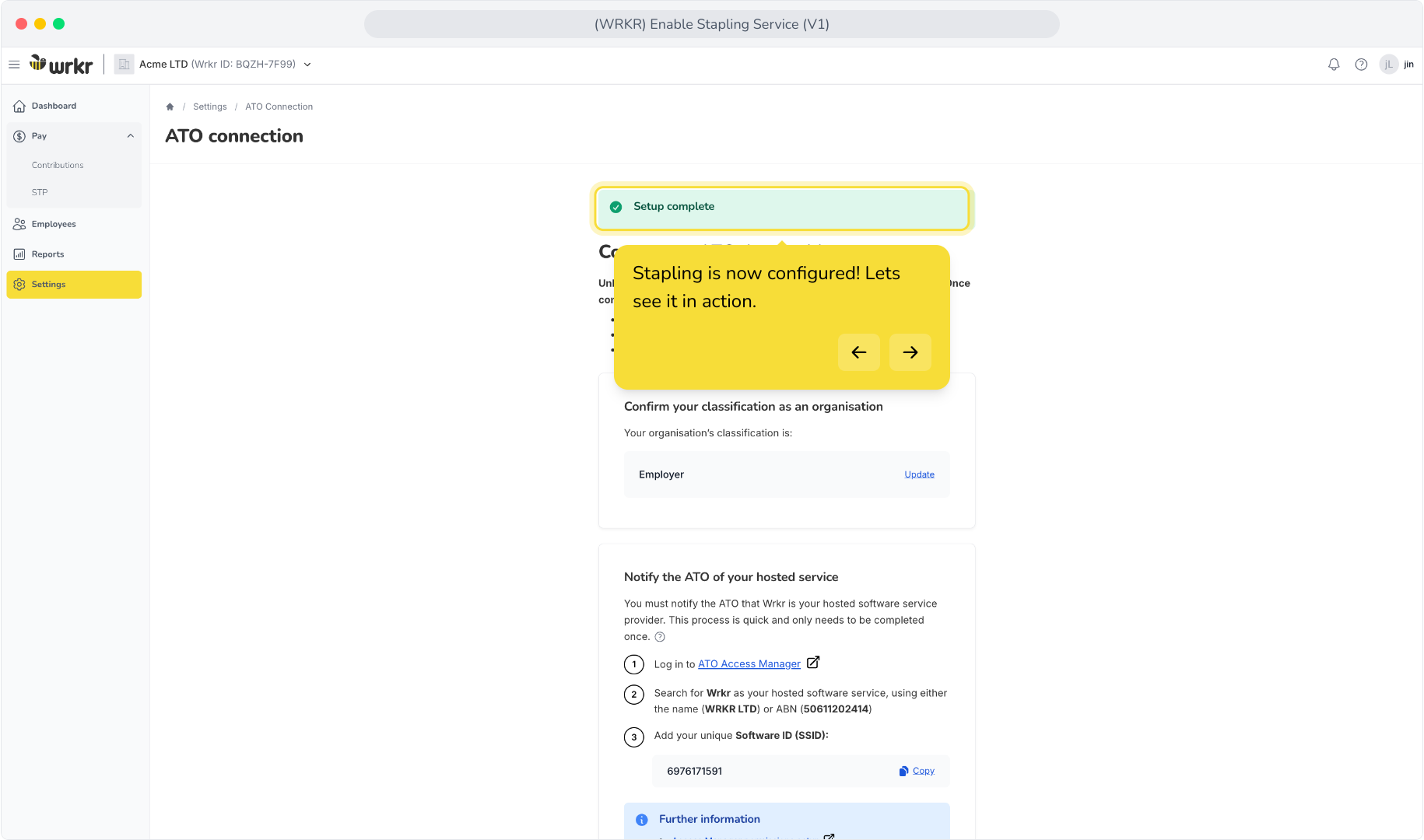Click green check icon in Setup complete
The height and width of the screenshot is (840, 1424).
616,207
